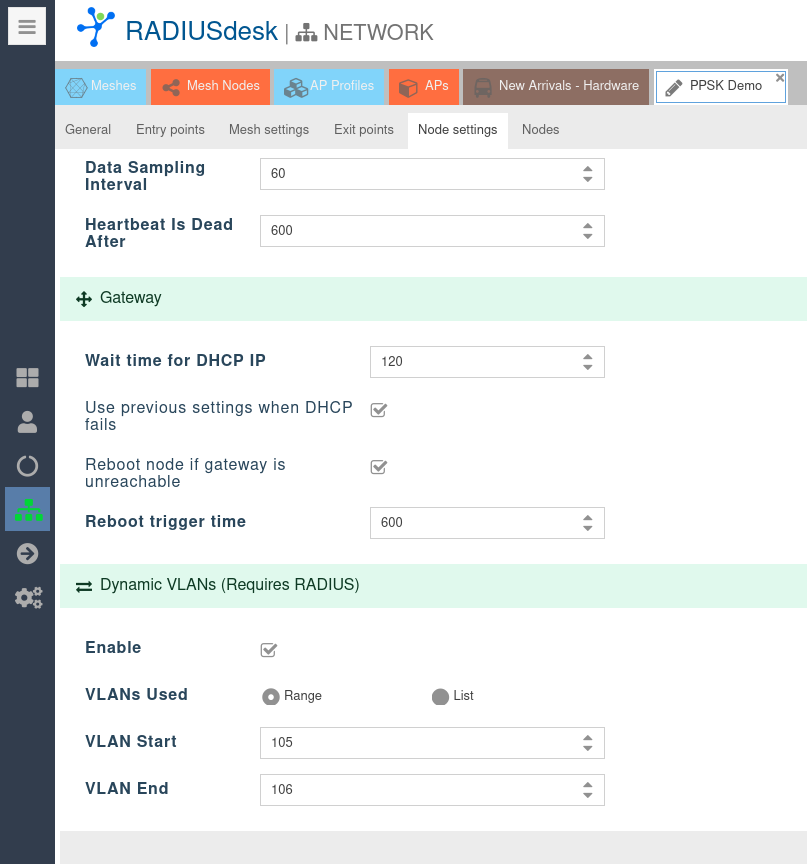Open the dashboard grid icon in sidebar

click(27, 378)
